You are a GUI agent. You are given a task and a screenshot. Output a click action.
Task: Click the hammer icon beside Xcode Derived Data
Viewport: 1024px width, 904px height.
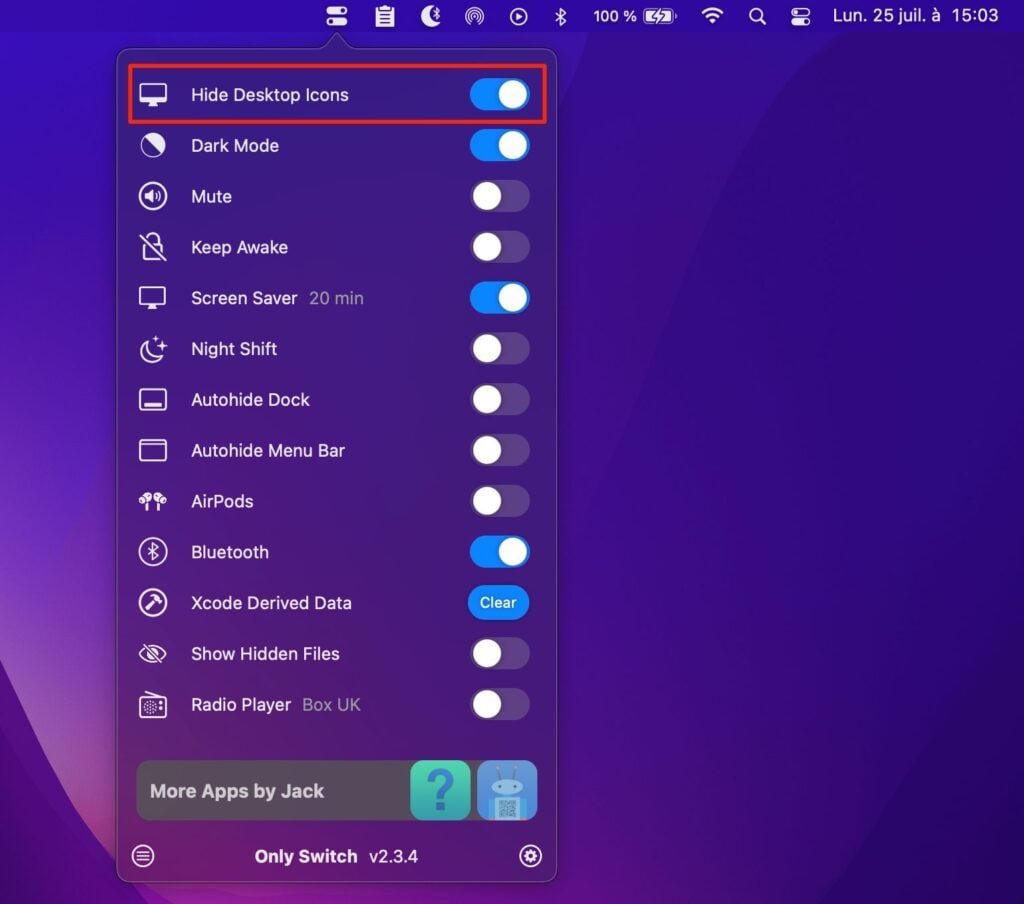point(153,602)
